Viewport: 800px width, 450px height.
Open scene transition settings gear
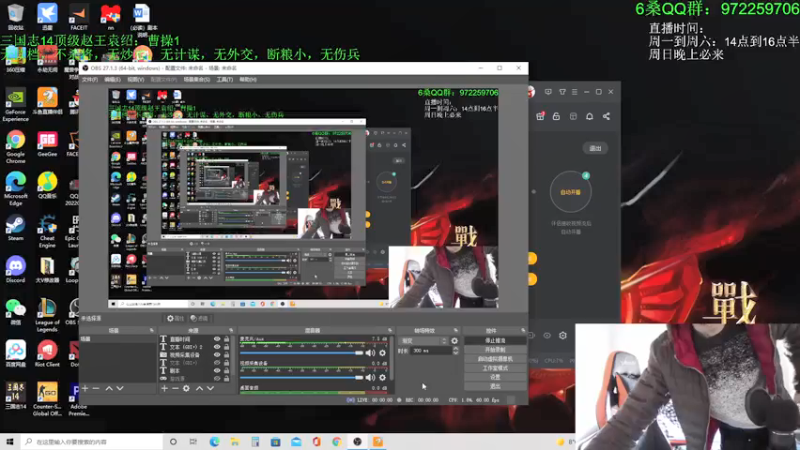[455, 340]
